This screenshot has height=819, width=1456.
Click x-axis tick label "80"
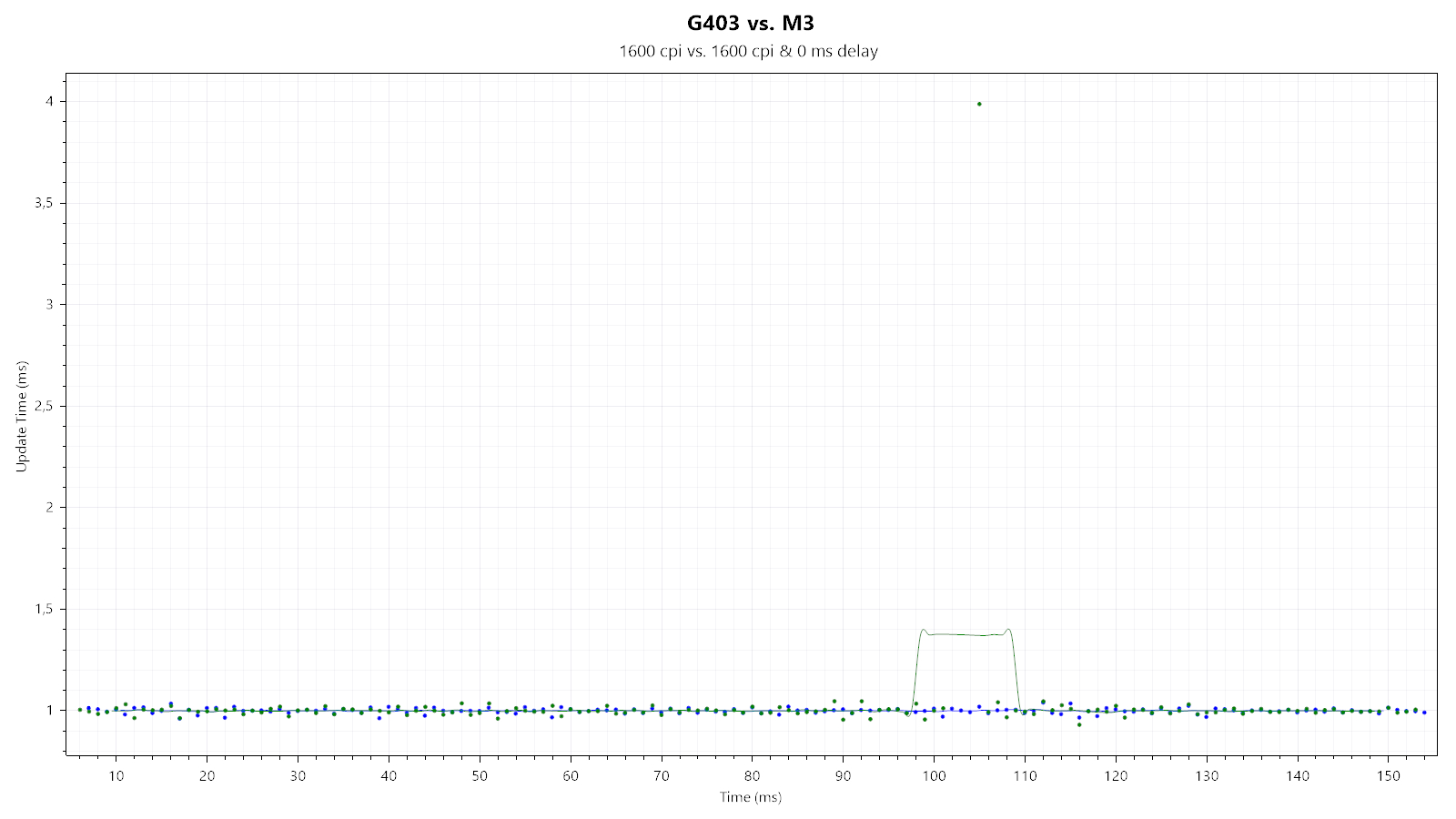pos(752,775)
